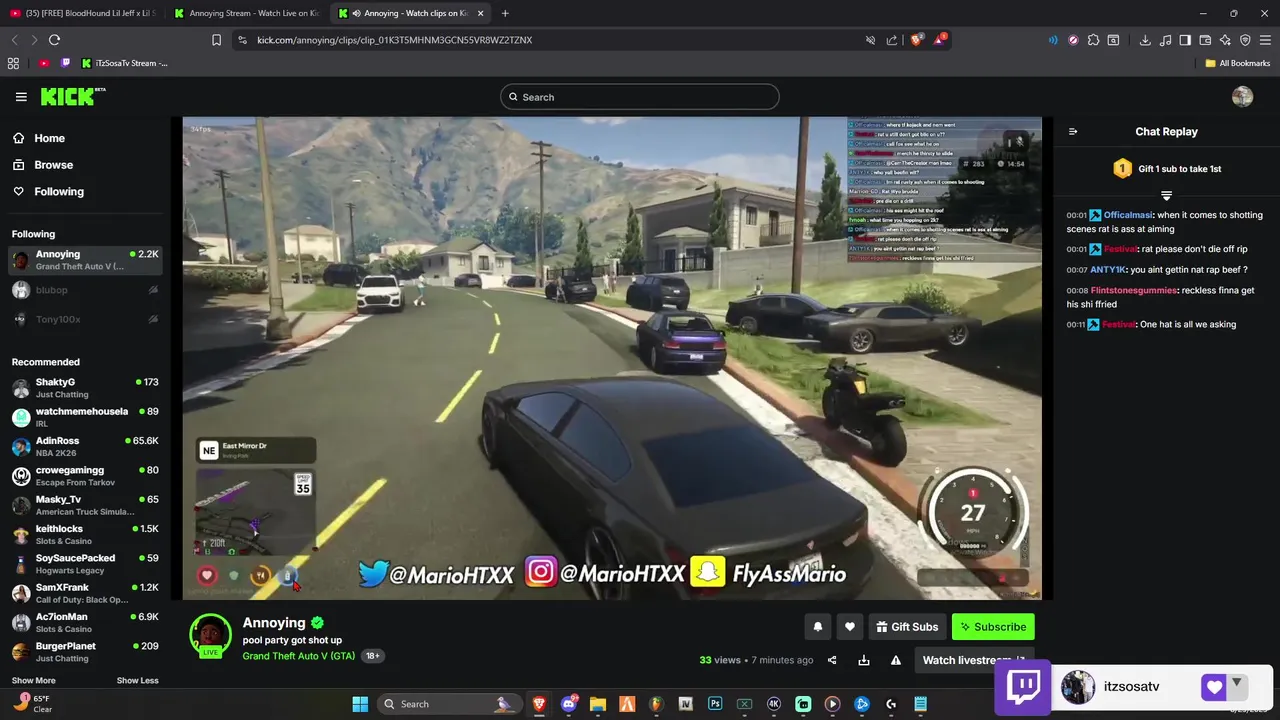Image resolution: width=1280 pixels, height=720 pixels.
Task: Open the offline blubop channel
Action: point(85,290)
